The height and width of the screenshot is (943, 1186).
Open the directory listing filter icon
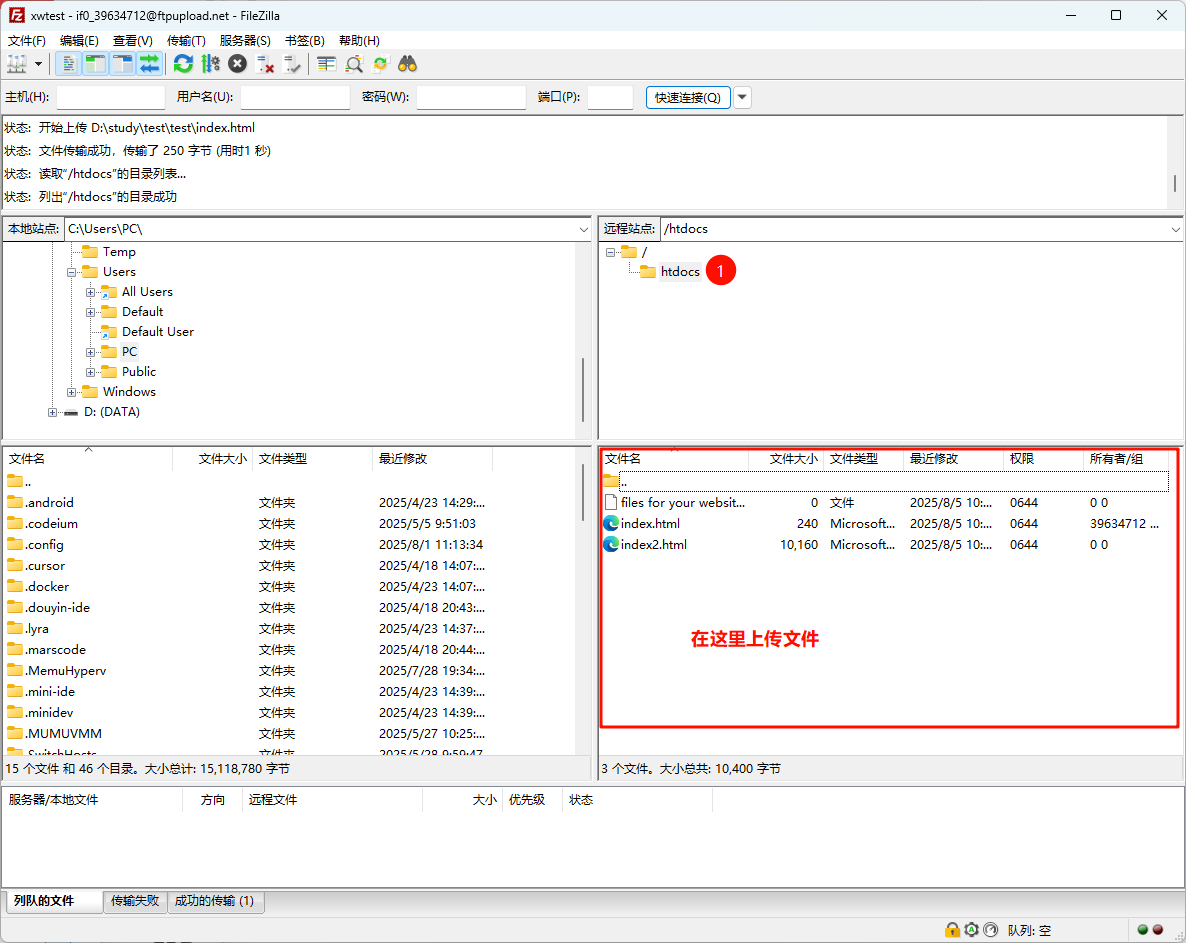(x=326, y=64)
